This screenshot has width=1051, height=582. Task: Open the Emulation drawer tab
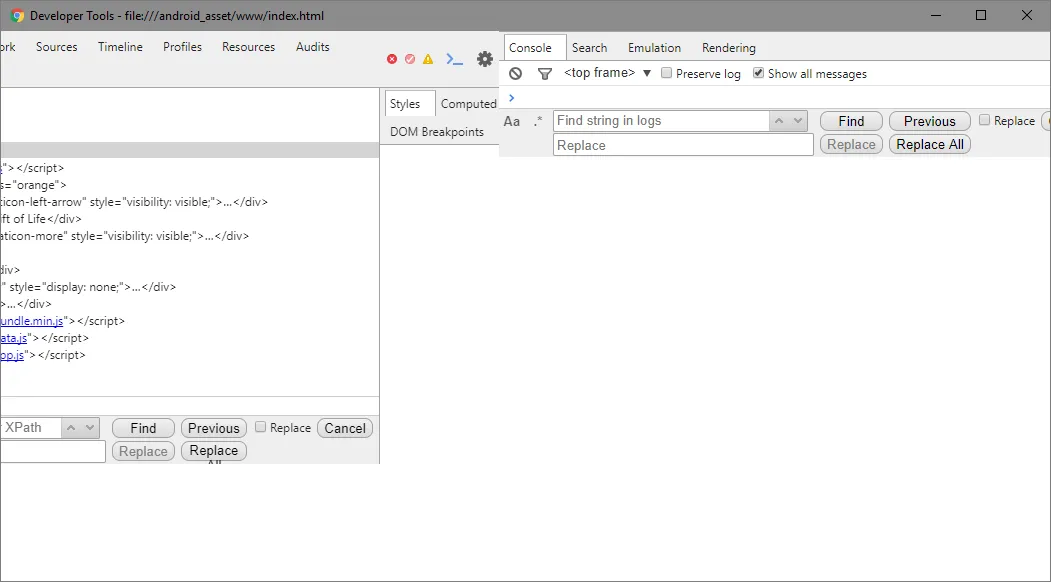(654, 48)
